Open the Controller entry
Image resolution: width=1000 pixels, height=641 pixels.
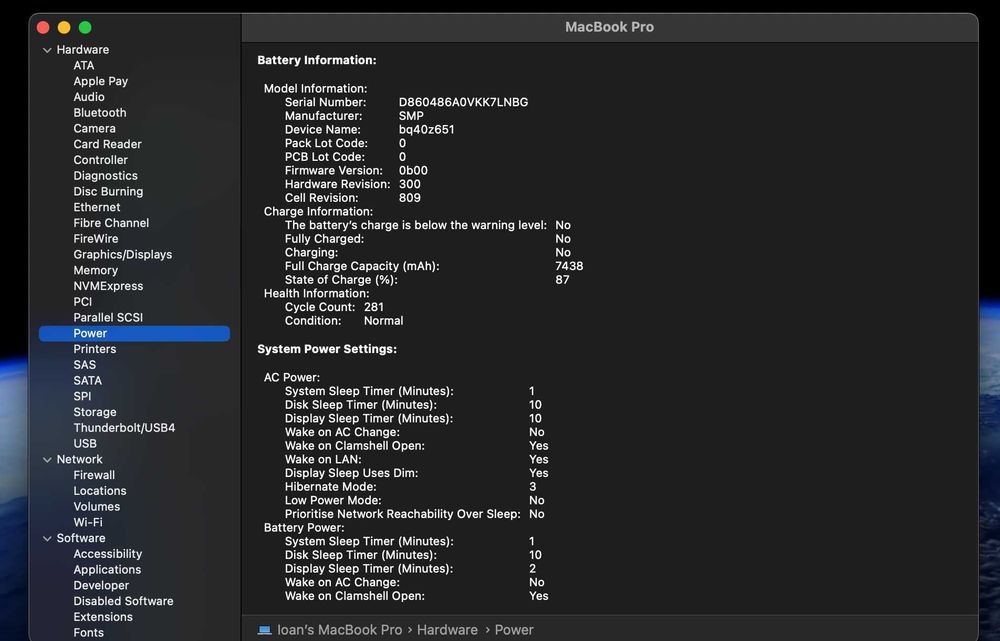(x=100, y=160)
